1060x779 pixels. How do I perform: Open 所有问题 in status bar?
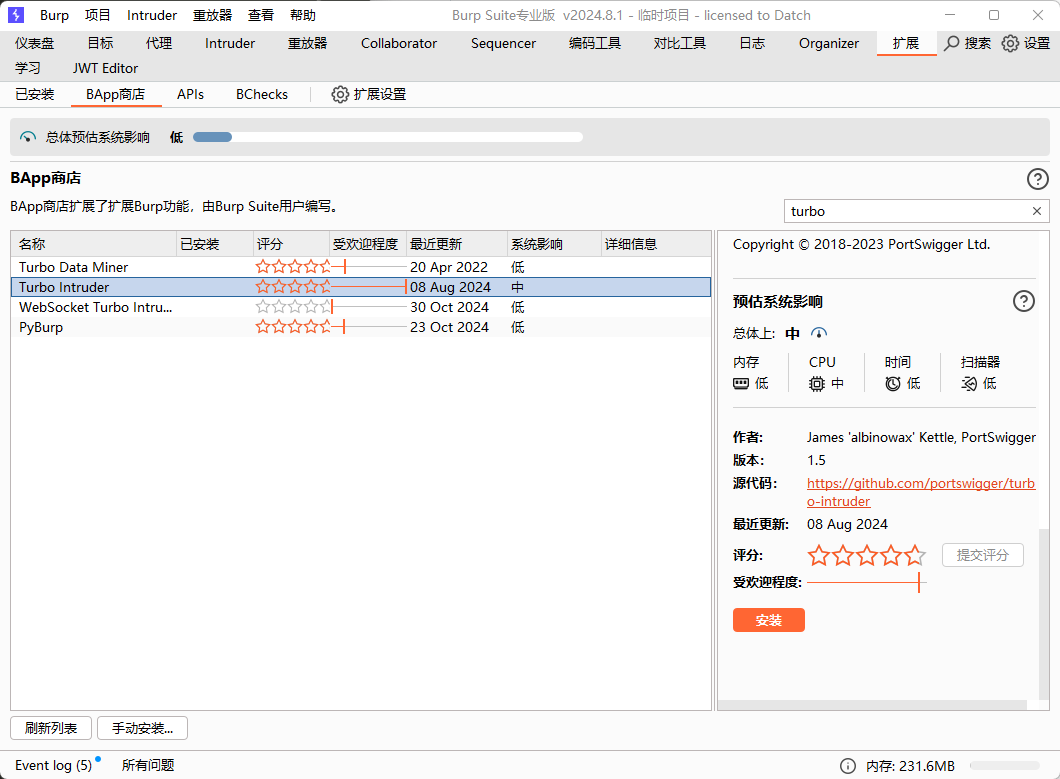(x=148, y=765)
